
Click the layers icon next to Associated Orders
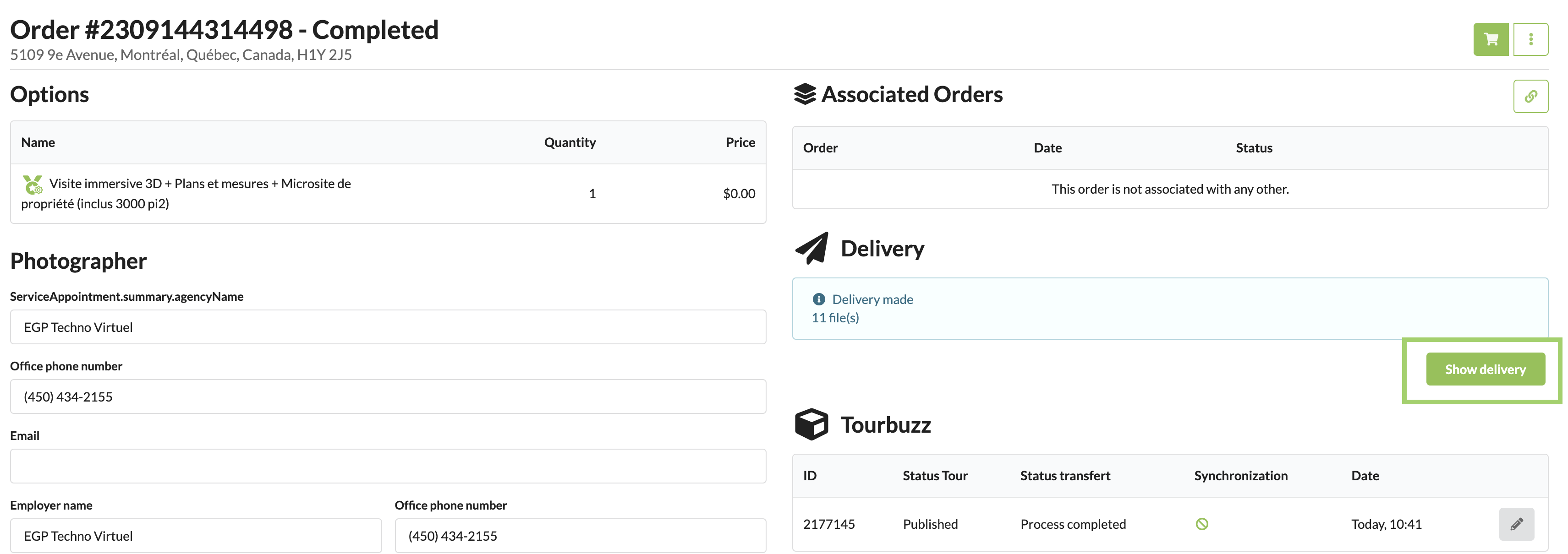805,94
